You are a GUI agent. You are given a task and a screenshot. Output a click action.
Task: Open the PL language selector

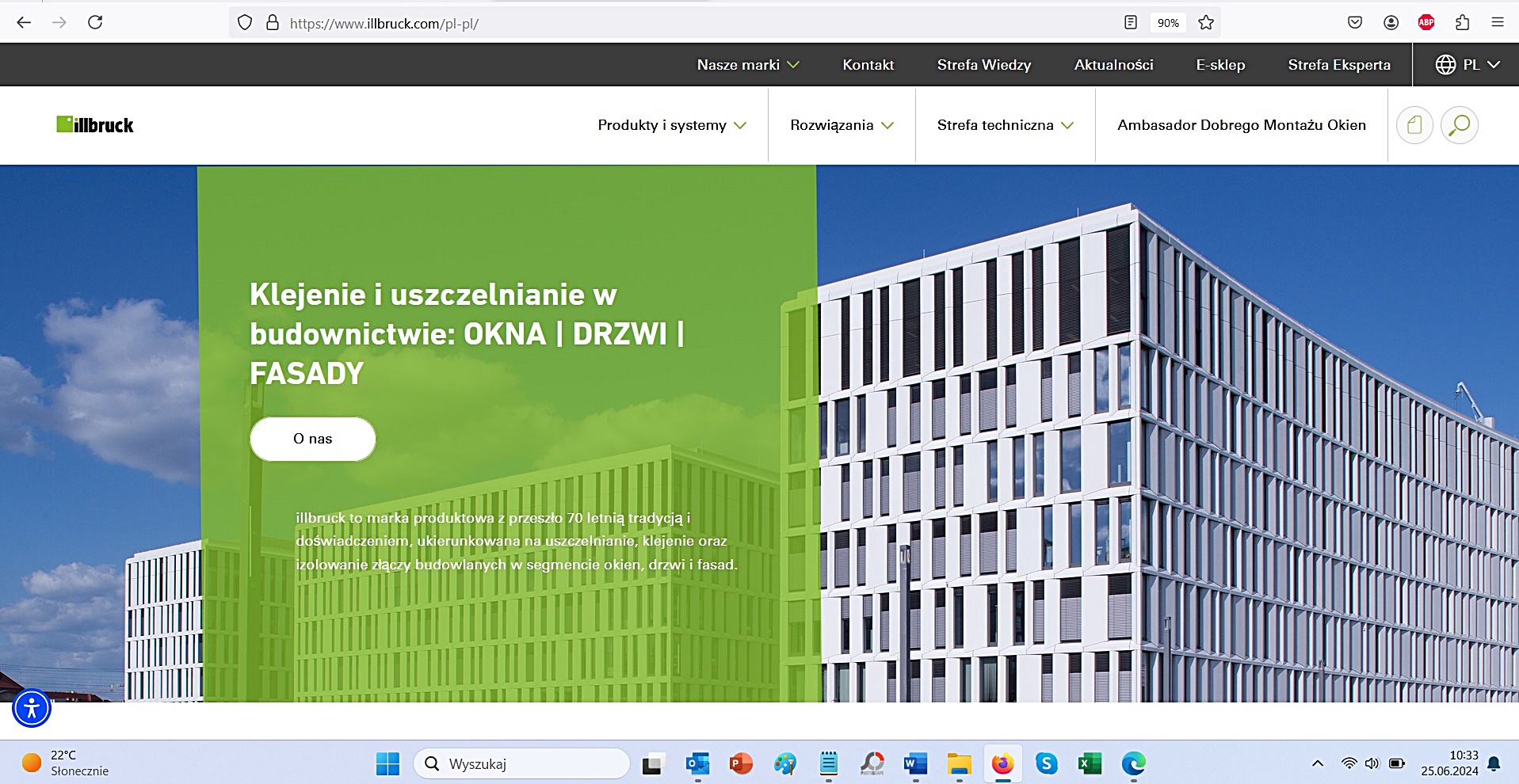(x=1467, y=65)
